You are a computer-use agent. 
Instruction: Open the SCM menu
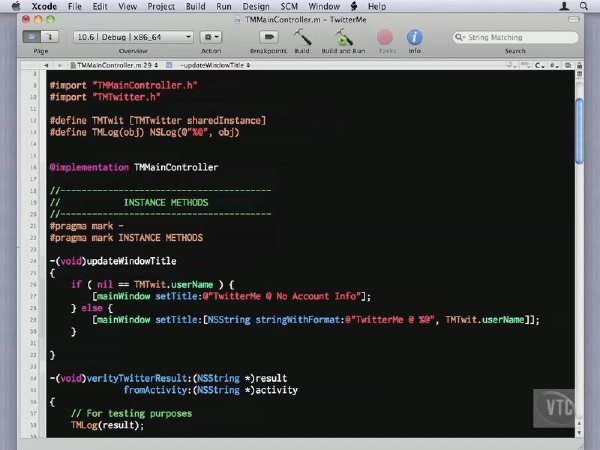pyautogui.click(x=289, y=6)
